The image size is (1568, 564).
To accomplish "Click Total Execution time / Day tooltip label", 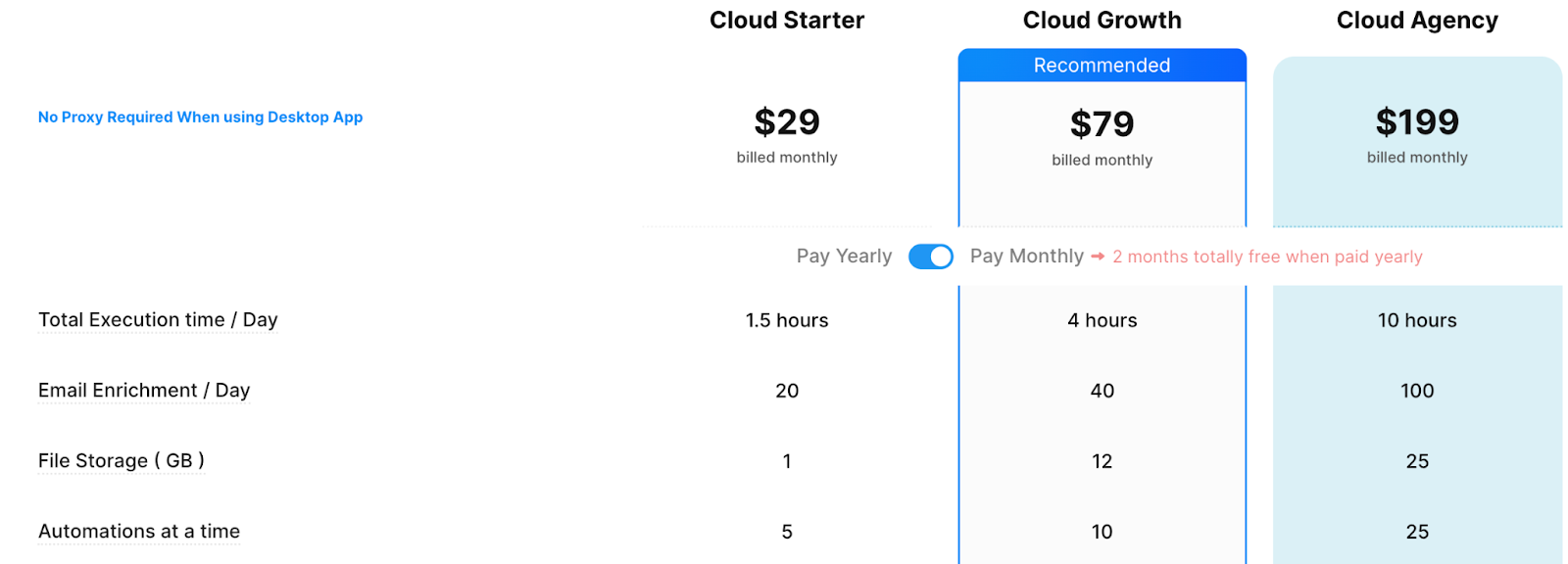I will pos(158,320).
